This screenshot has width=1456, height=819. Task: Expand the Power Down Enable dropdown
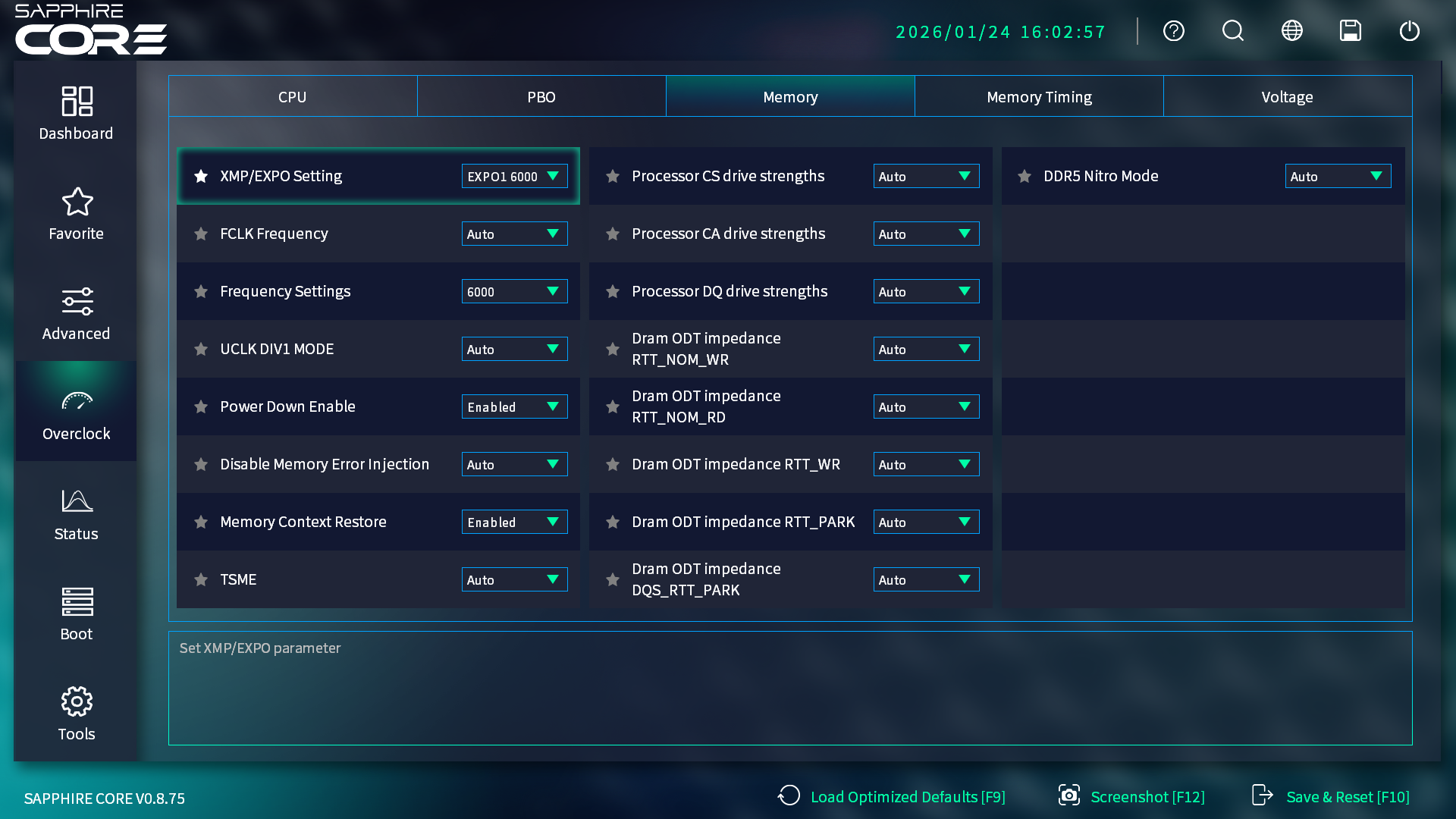click(x=514, y=407)
